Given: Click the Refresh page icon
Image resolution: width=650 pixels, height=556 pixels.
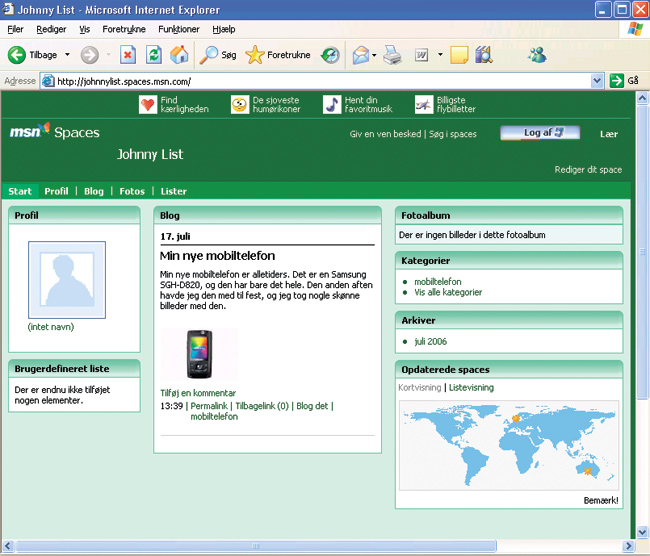Looking at the screenshot, I should 154,55.
